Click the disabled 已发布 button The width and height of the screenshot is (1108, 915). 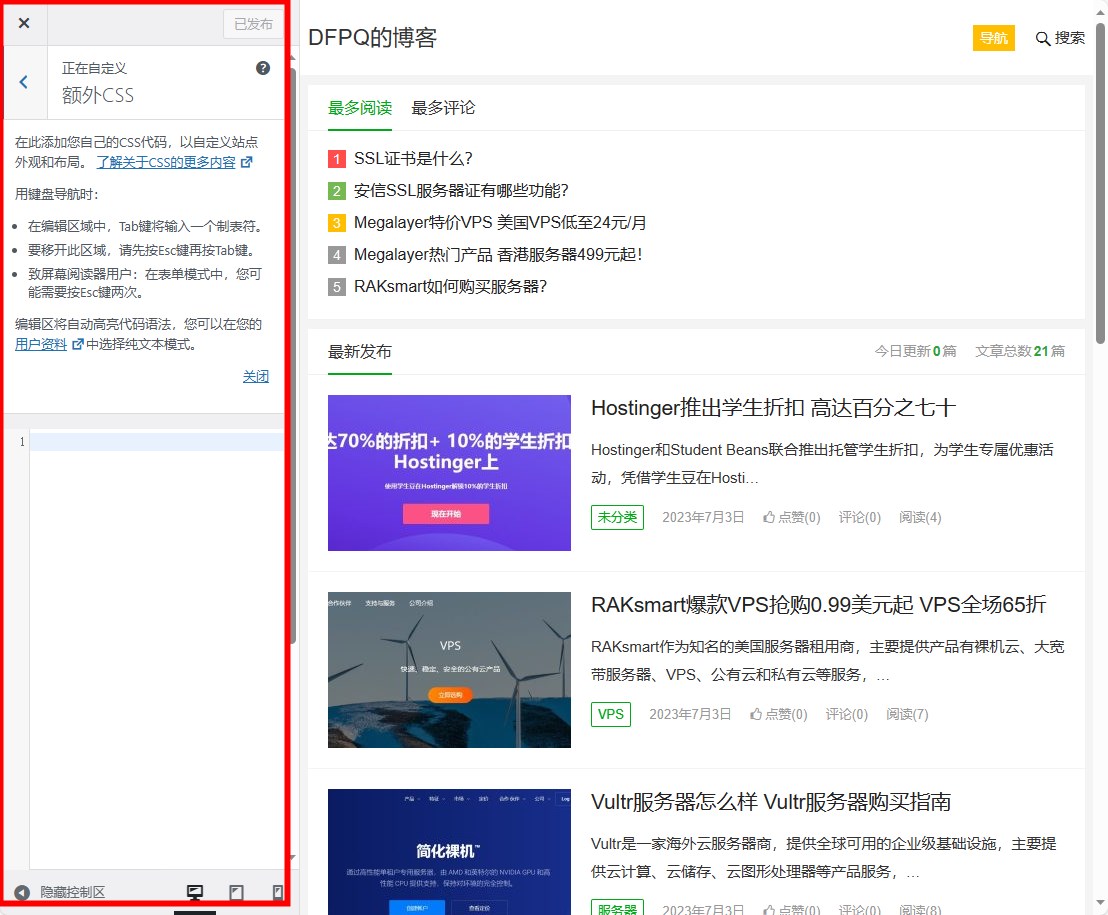tap(253, 24)
